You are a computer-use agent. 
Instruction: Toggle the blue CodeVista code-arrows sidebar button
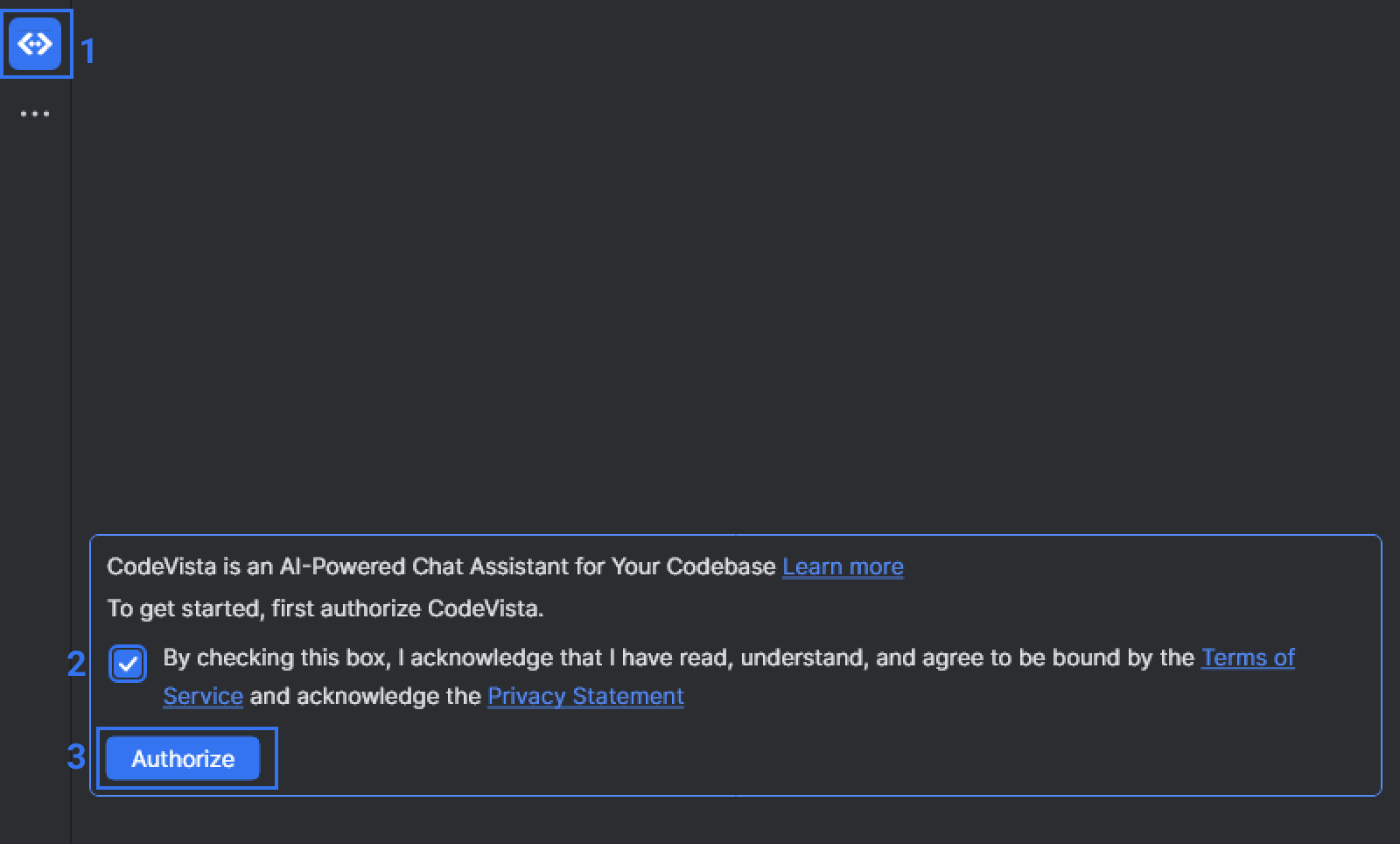35,43
